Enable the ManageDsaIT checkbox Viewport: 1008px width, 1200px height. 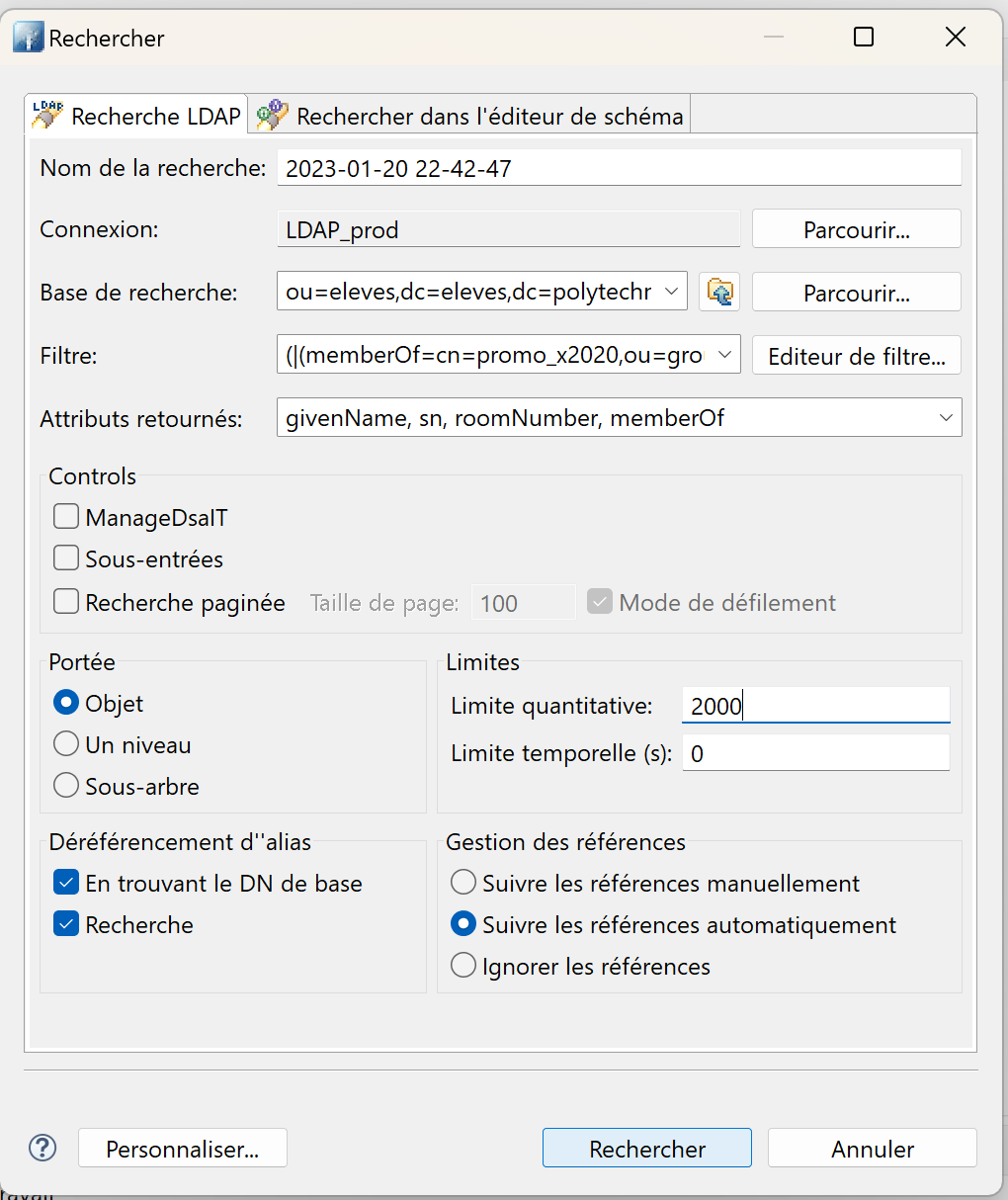coord(66,517)
